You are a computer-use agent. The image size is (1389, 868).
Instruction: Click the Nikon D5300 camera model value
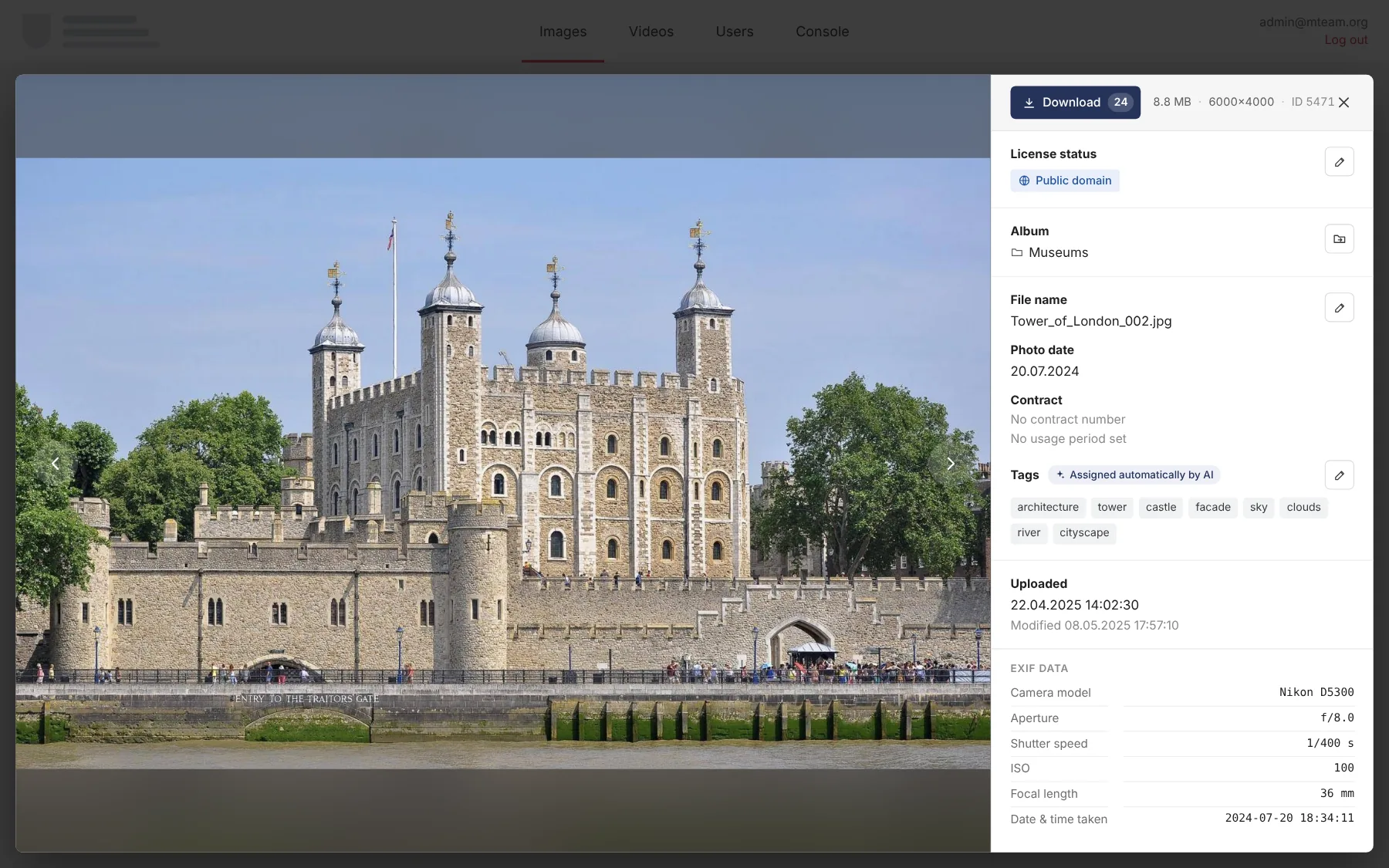coord(1316,692)
